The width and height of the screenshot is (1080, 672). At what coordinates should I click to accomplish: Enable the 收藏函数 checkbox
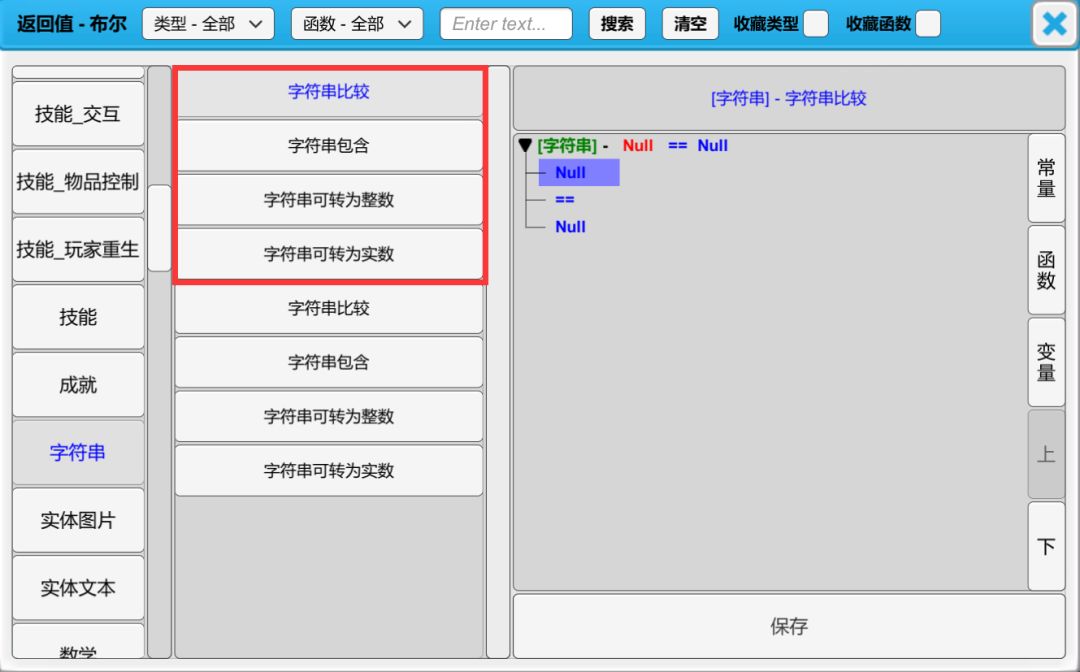pos(928,24)
